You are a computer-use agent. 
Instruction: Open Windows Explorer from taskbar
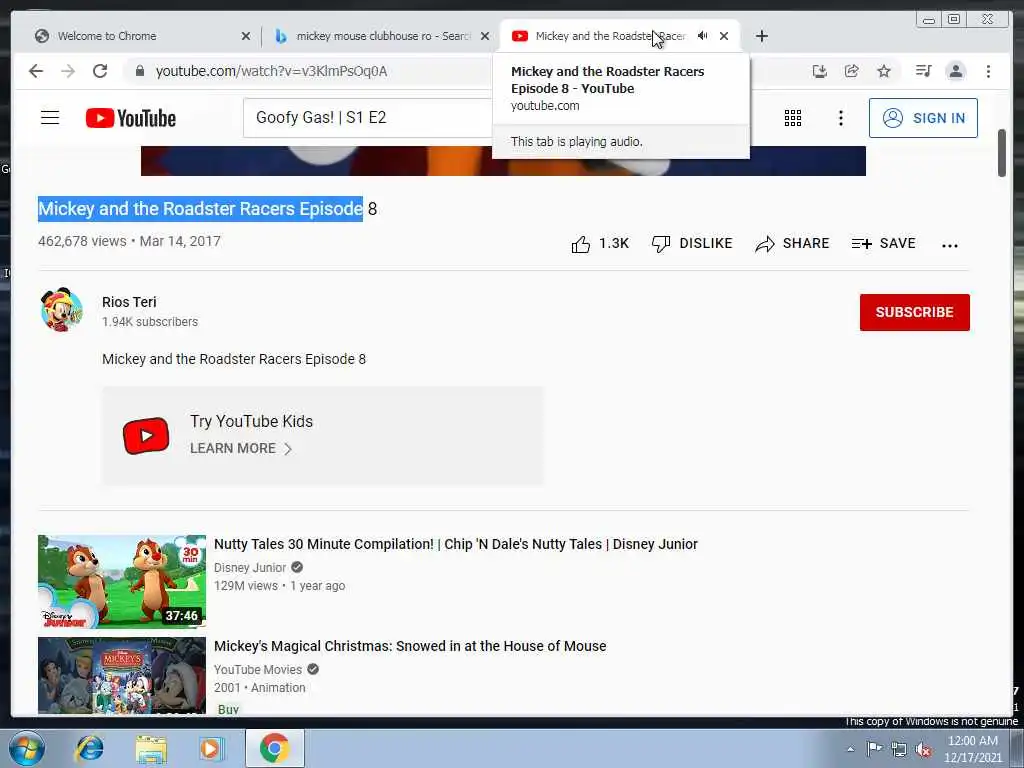click(151, 748)
